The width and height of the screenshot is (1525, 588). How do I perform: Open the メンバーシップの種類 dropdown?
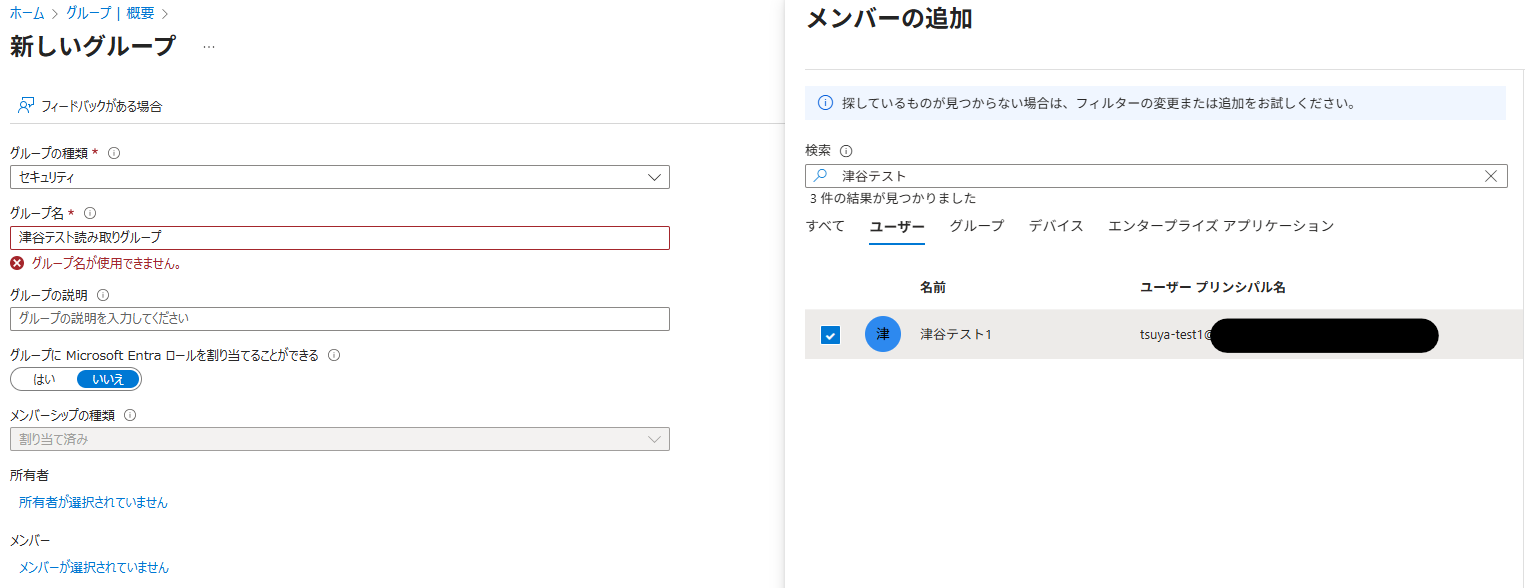pos(655,438)
